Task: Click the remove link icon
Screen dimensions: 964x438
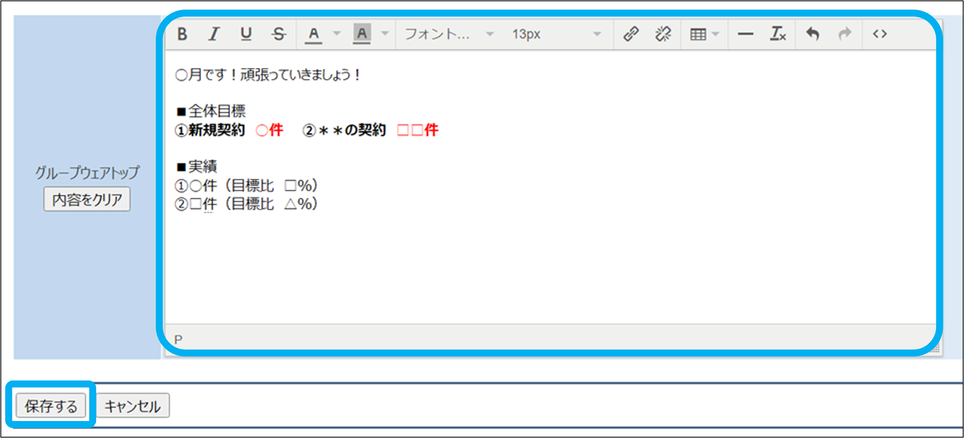Action: pos(662,34)
